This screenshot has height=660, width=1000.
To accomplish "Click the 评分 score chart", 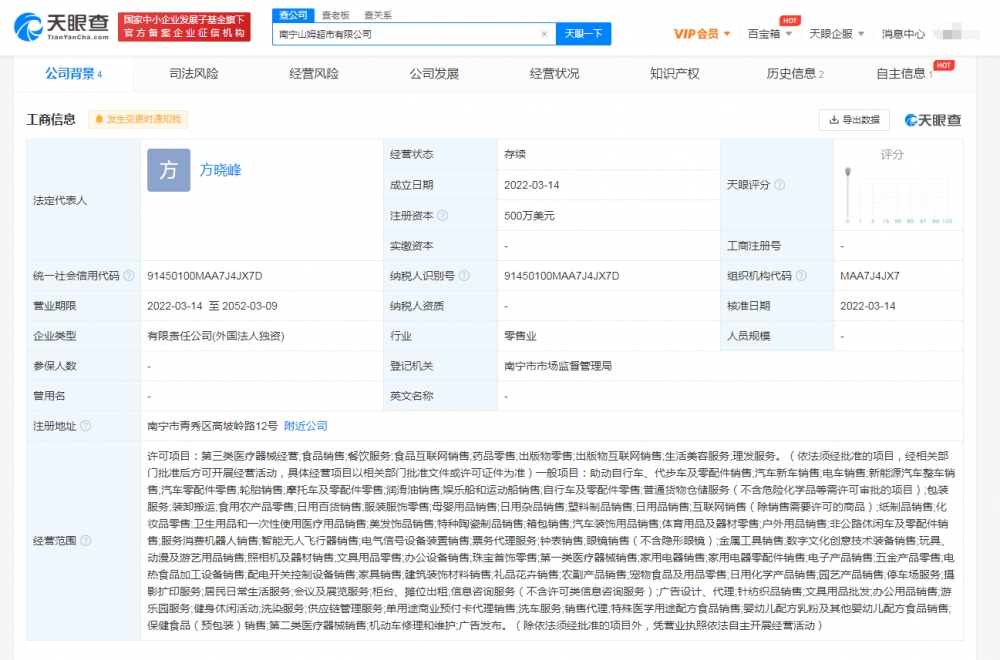I will (x=898, y=194).
